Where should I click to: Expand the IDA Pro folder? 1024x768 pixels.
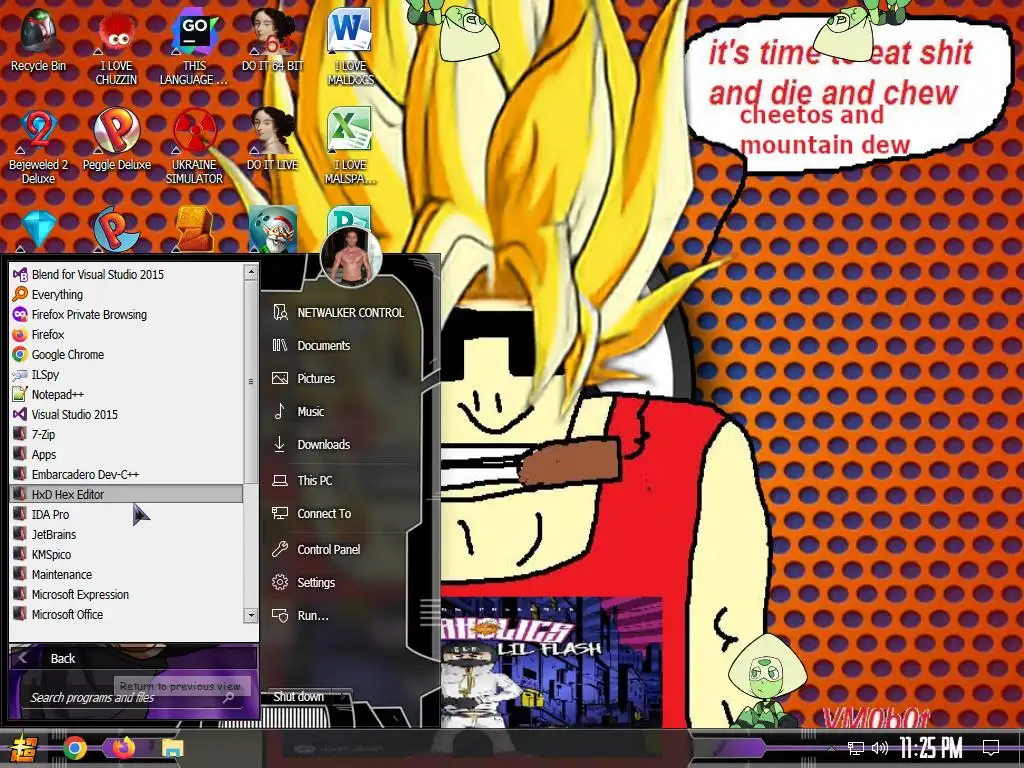point(127,515)
